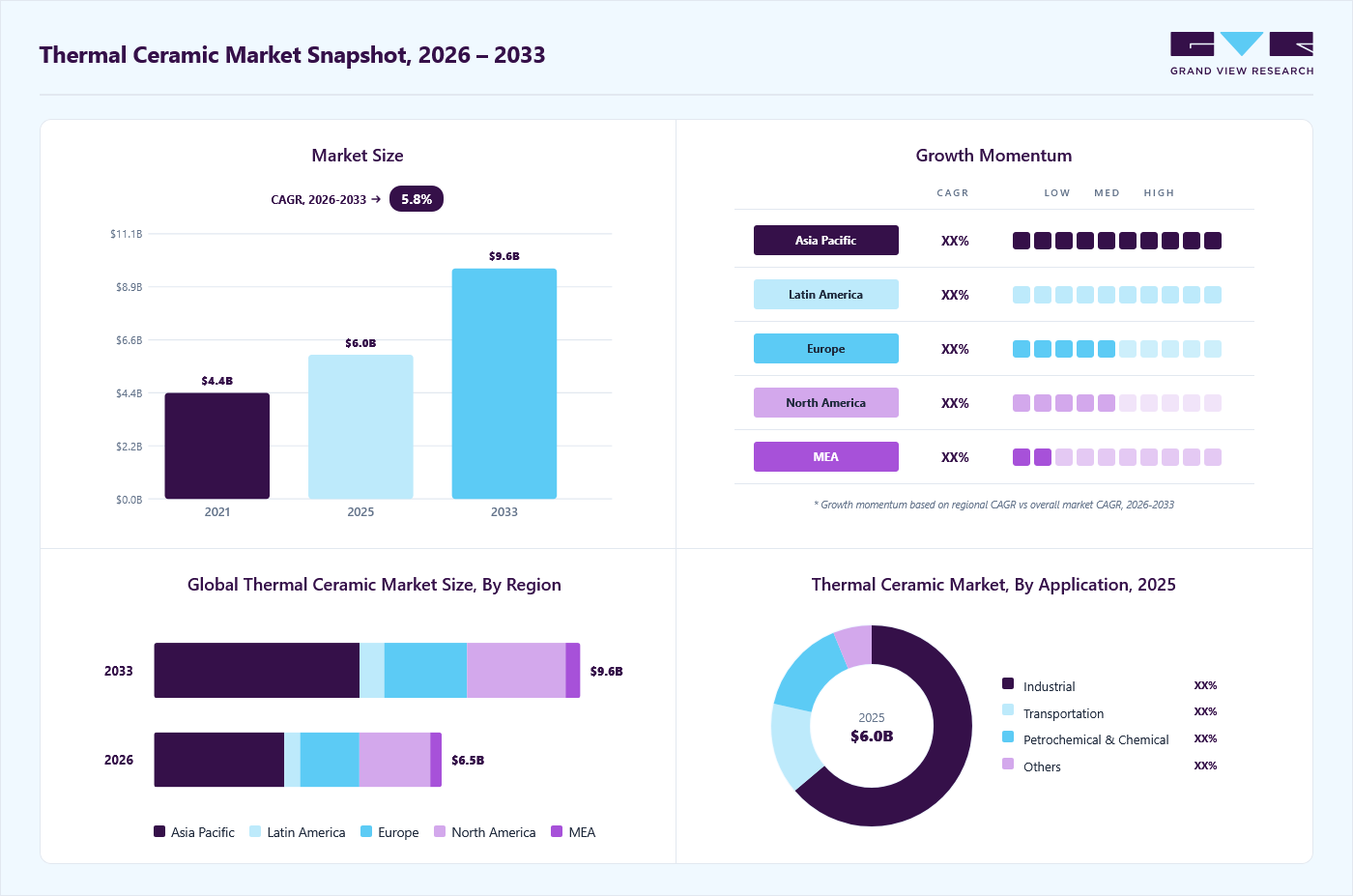Click the Thermal Ceramic Market Snapshot heading
The width and height of the screenshot is (1353, 896).
[292, 55]
